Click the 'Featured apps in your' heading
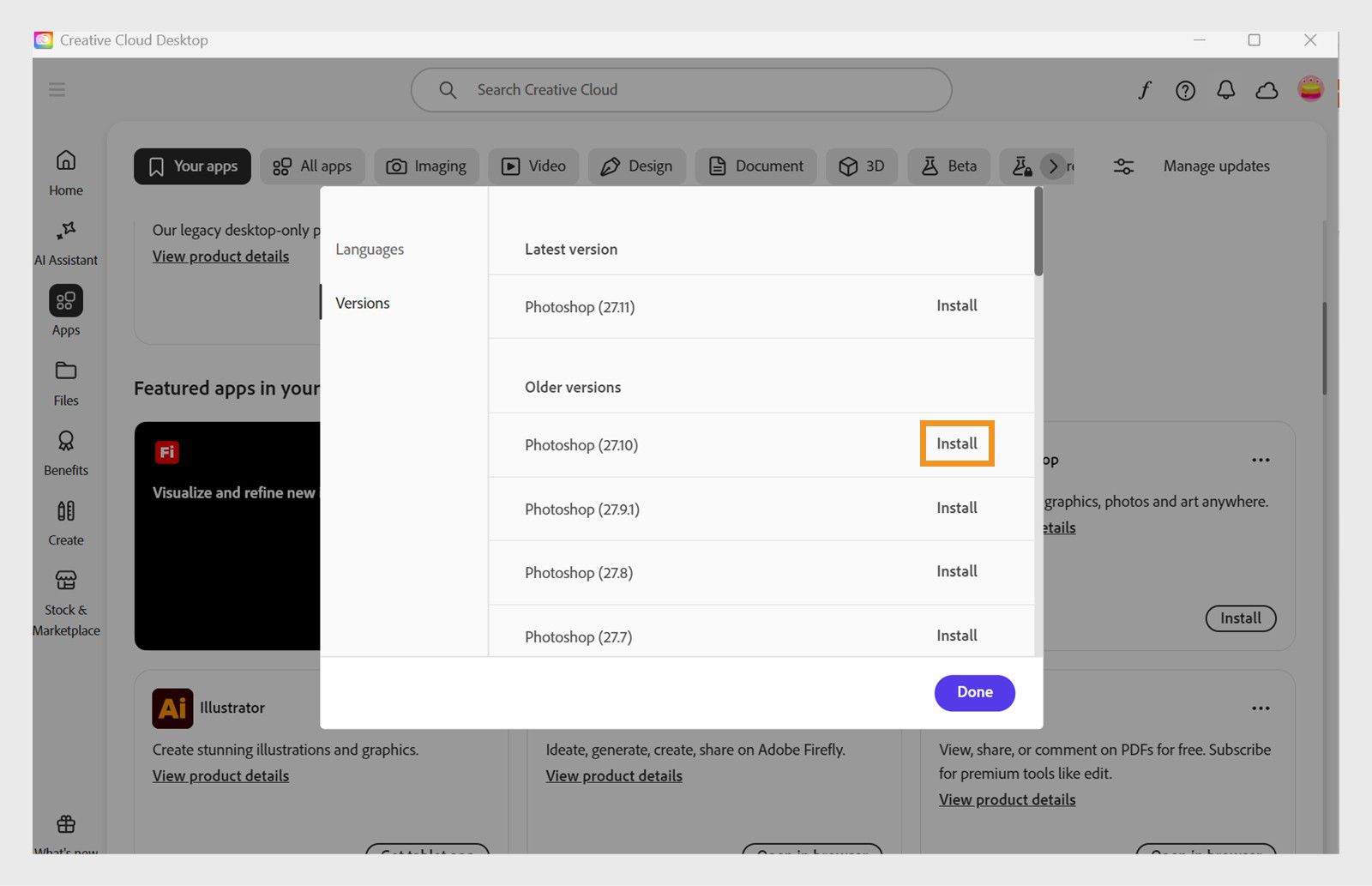 pos(226,389)
